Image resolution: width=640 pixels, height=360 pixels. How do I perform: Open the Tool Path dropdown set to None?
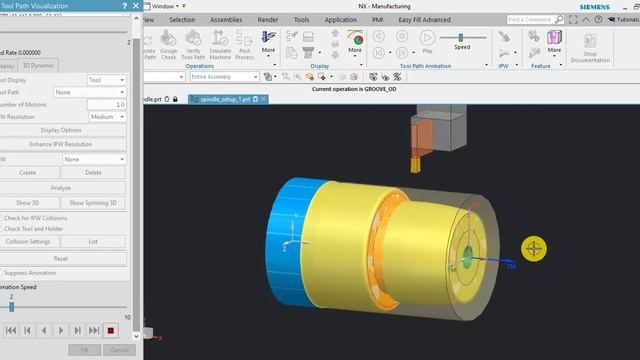pos(90,92)
